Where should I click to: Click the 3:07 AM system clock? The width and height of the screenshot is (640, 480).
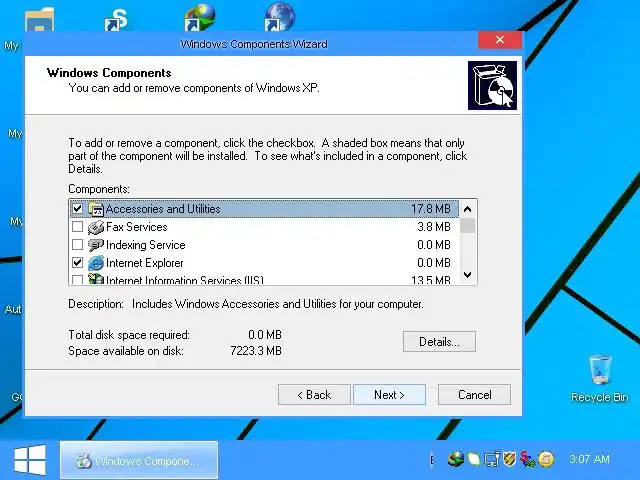589,459
